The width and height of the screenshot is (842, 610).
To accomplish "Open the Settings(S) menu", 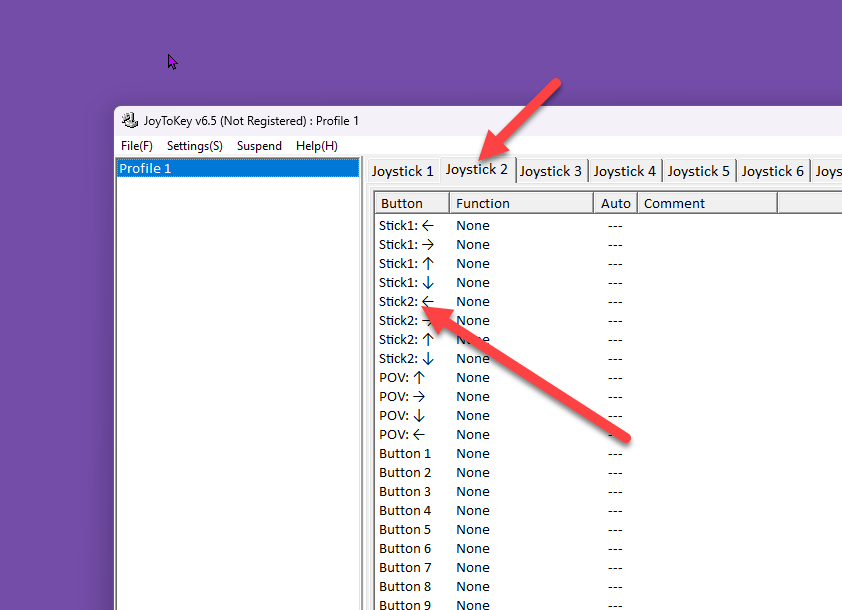I will click(x=194, y=146).
